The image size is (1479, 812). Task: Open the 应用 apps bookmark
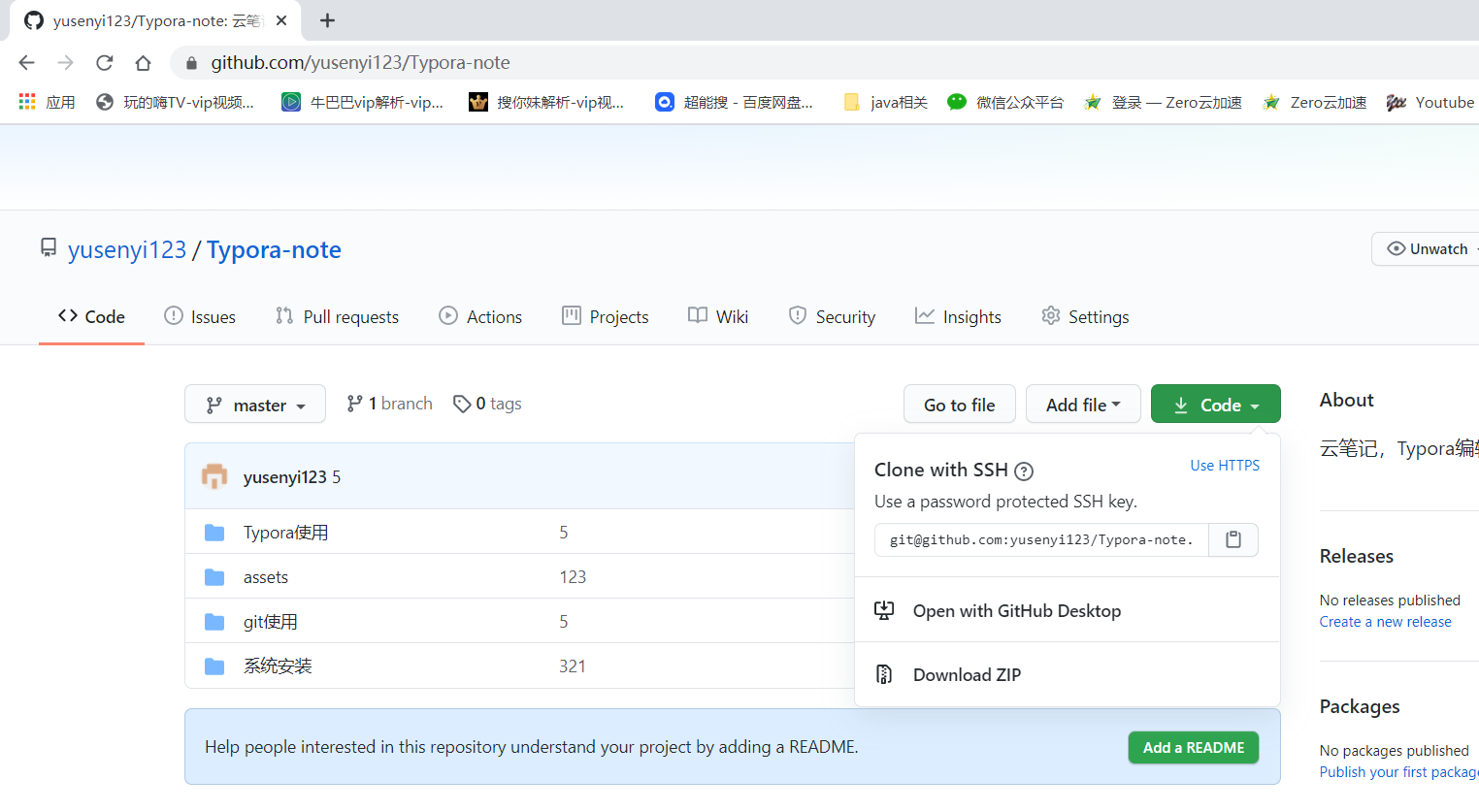[x=47, y=102]
